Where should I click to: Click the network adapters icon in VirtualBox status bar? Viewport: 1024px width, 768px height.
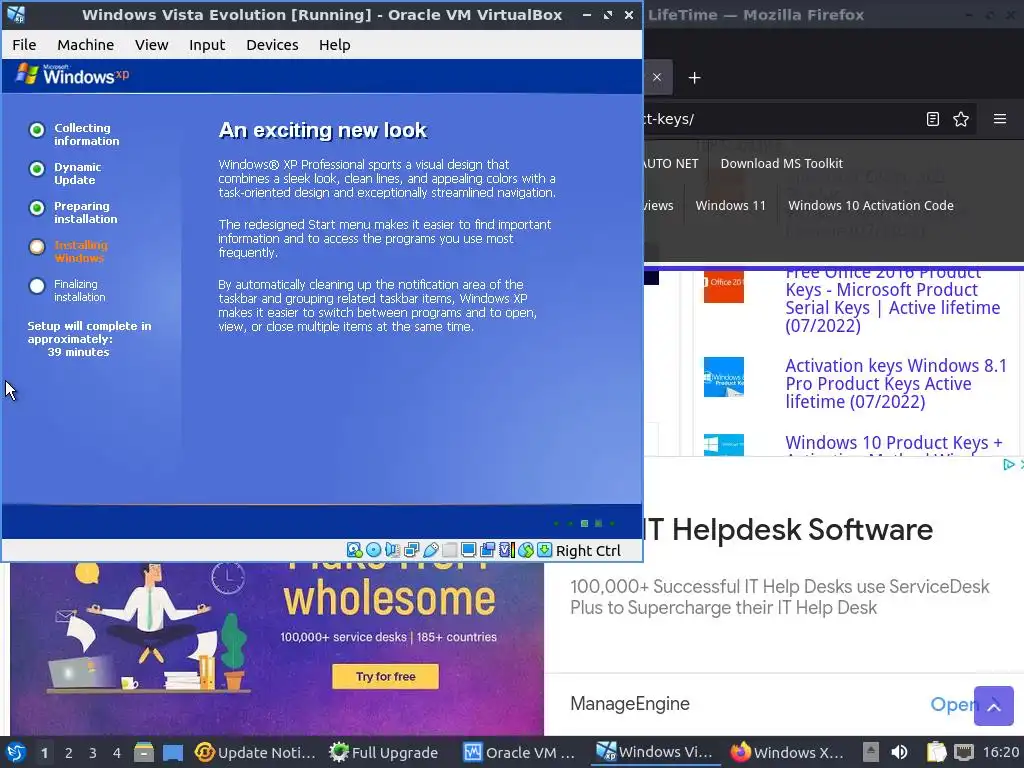[x=411, y=550]
